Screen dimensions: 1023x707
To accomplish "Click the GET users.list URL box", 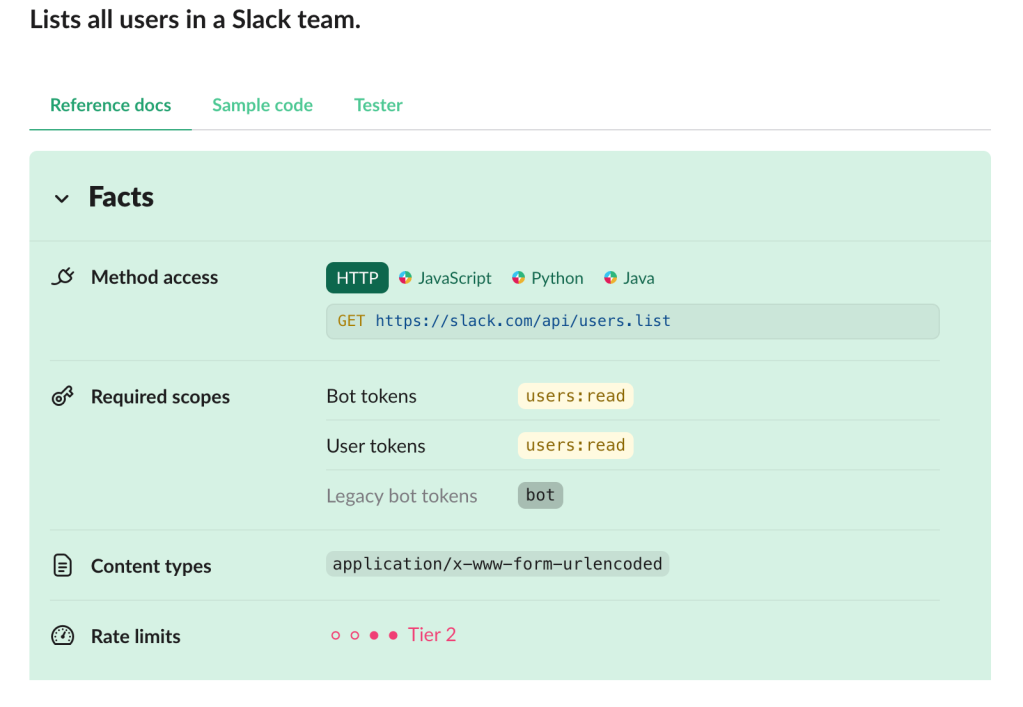I will click(632, 321).
